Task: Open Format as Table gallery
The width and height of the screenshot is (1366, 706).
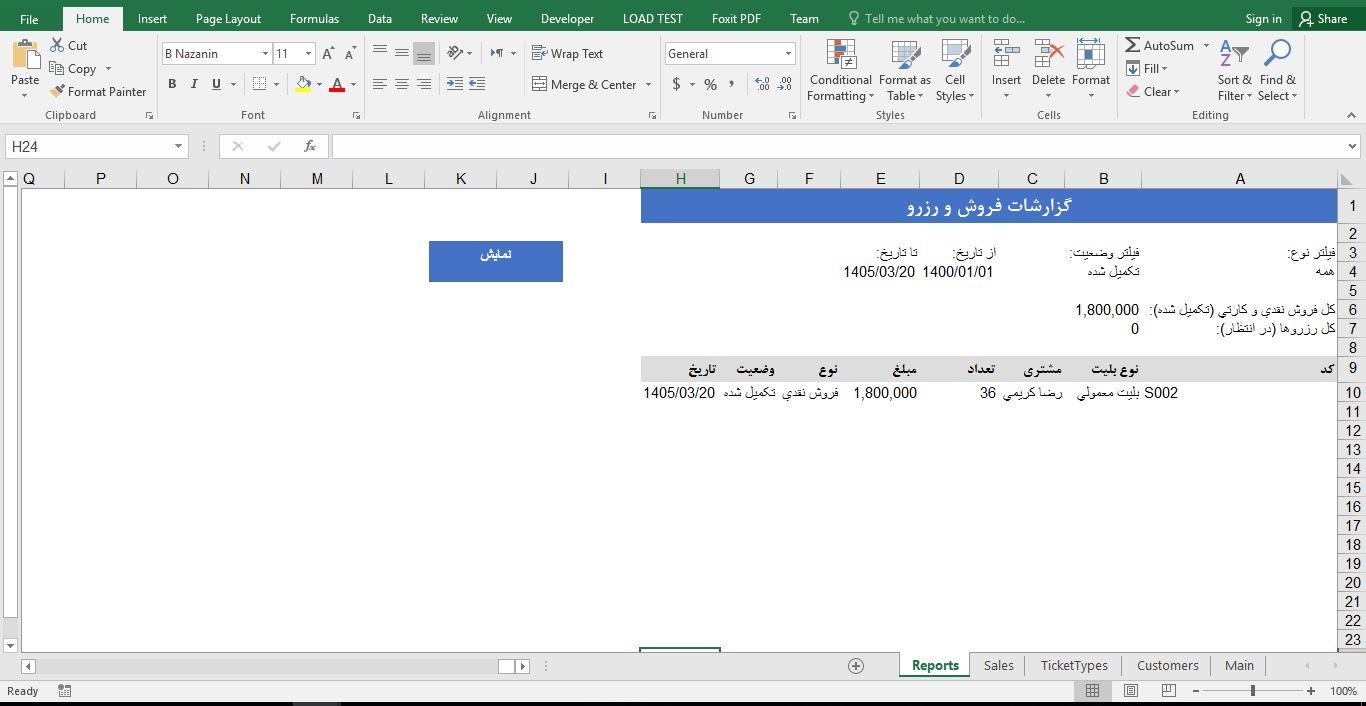Action: pos(905,70)
